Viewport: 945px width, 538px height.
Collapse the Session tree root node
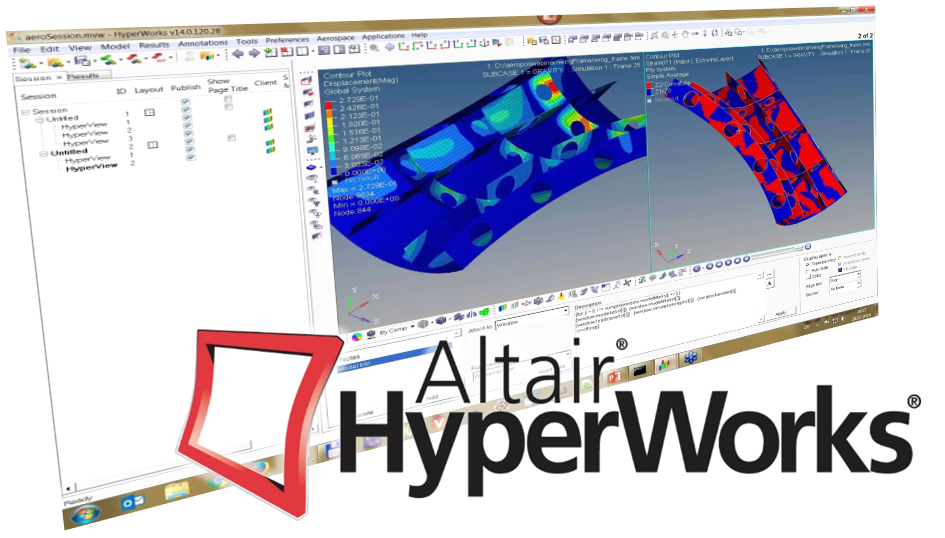tap(25, 112)
